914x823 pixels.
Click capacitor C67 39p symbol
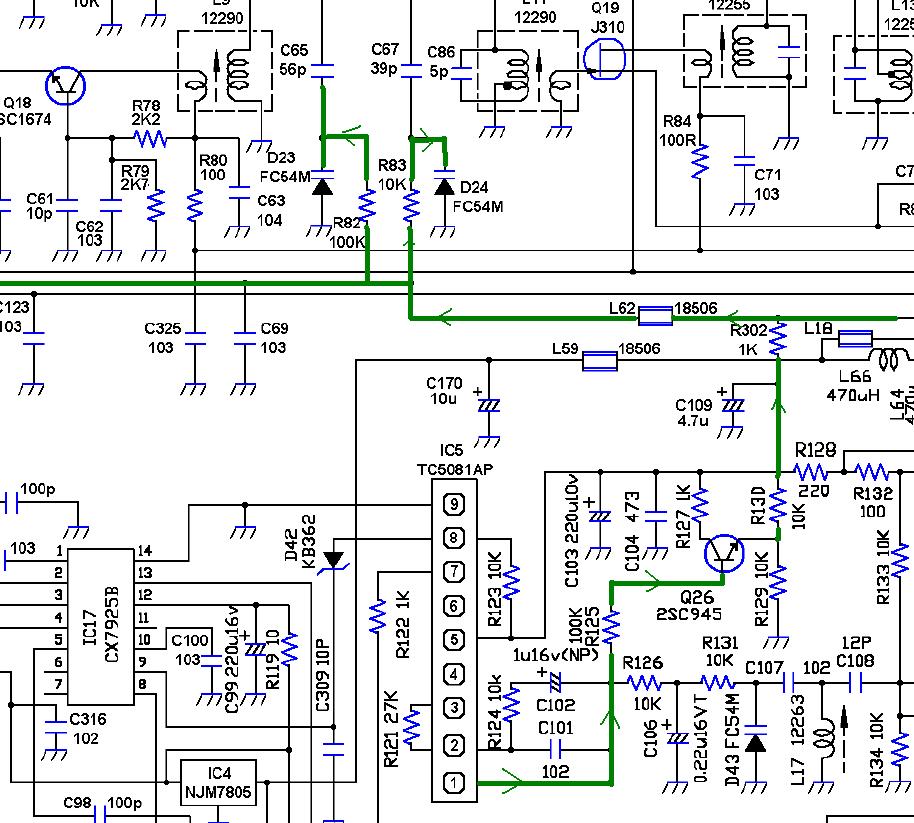click(x=411, y=71)
